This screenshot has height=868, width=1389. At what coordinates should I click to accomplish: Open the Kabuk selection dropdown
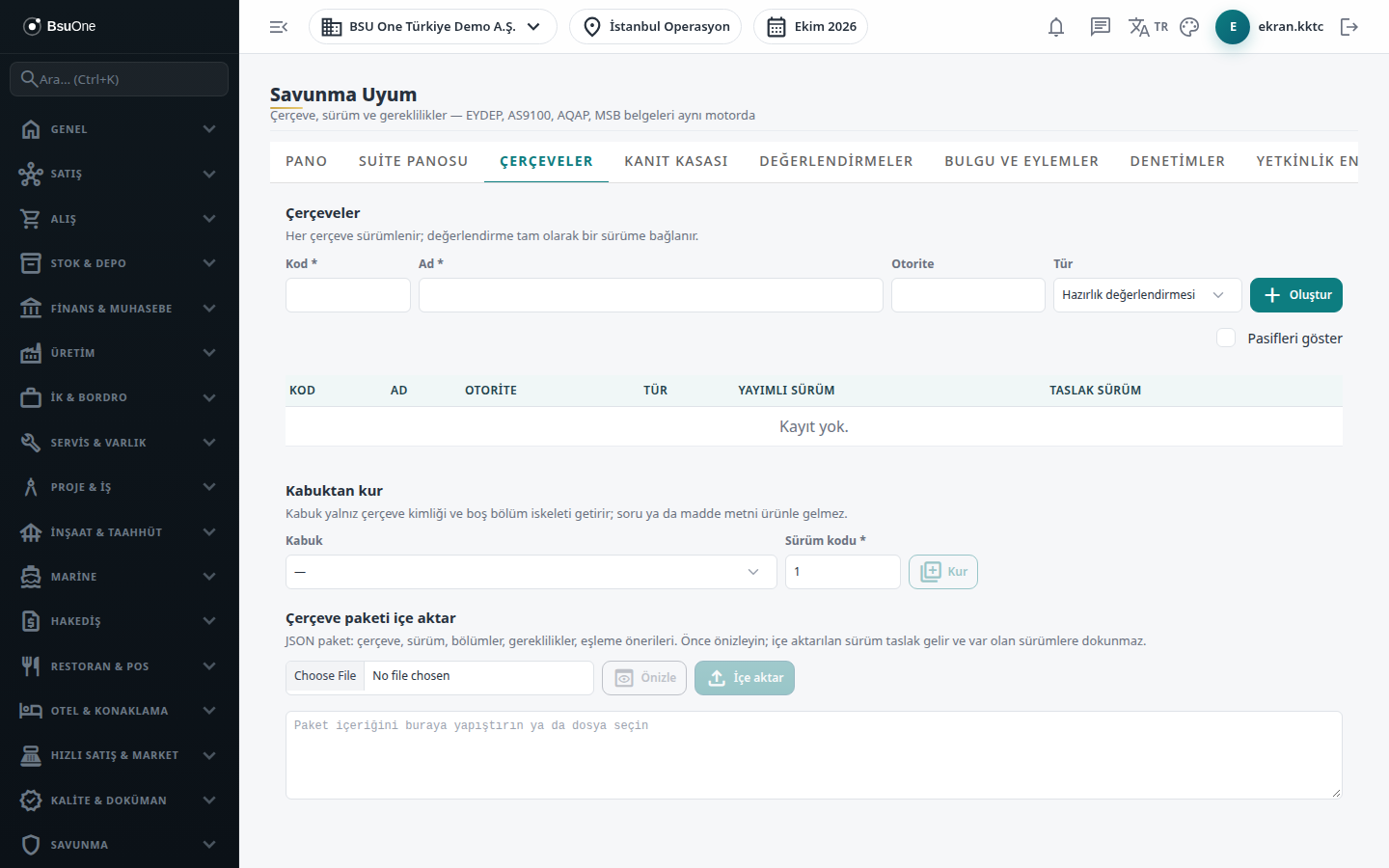tap(531, 572)
